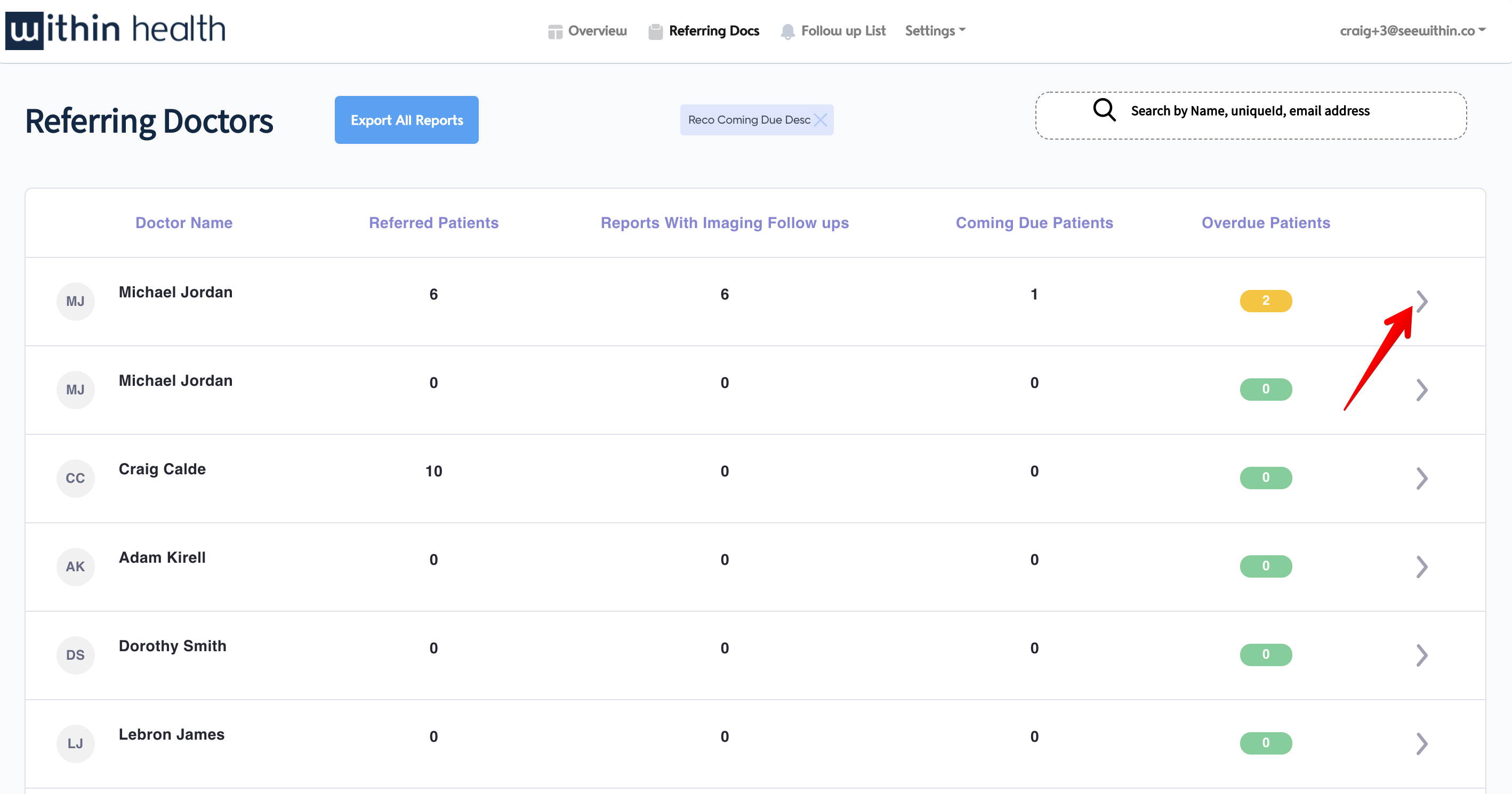This screenshot has height=794, width=1512.
Task: Click the search magnifier icon
Action: [1104, 110]
